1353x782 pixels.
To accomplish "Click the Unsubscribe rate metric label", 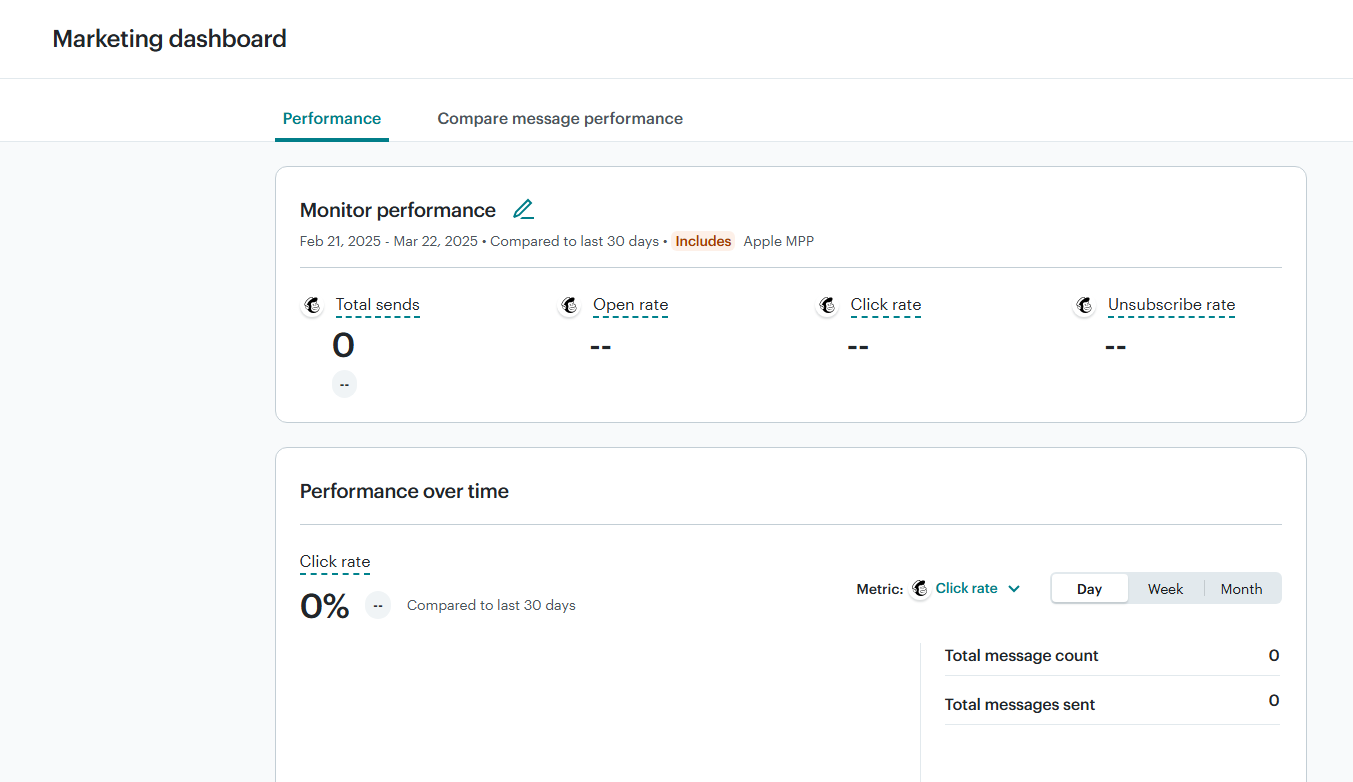I will [x=1171, y=305].
